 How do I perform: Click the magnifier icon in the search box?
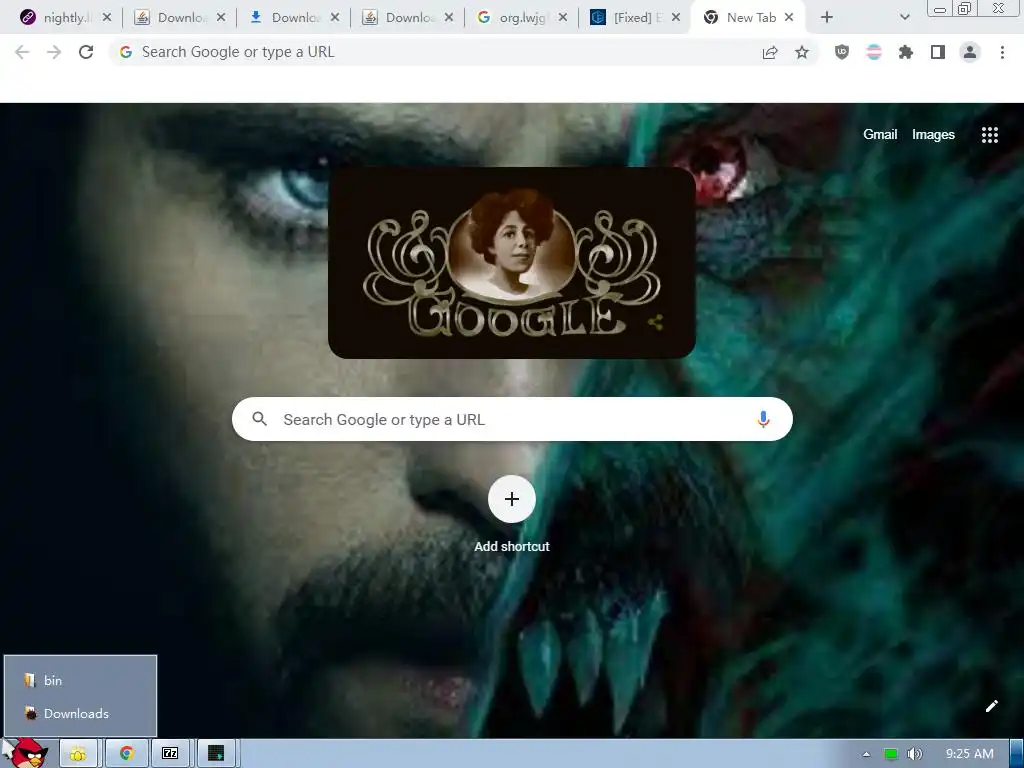pos(259,419)
